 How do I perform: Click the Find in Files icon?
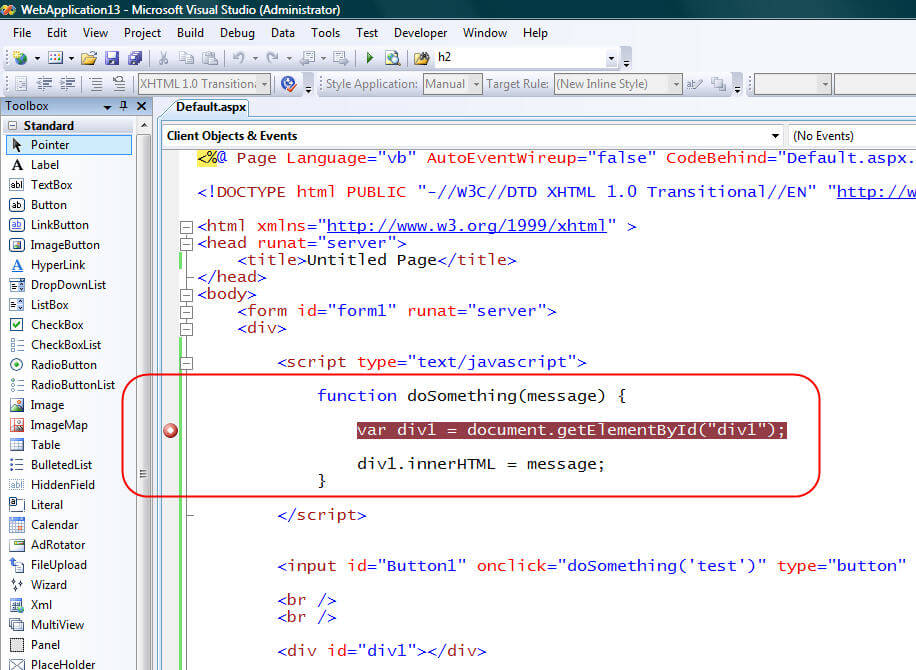(x=421, y=58)
